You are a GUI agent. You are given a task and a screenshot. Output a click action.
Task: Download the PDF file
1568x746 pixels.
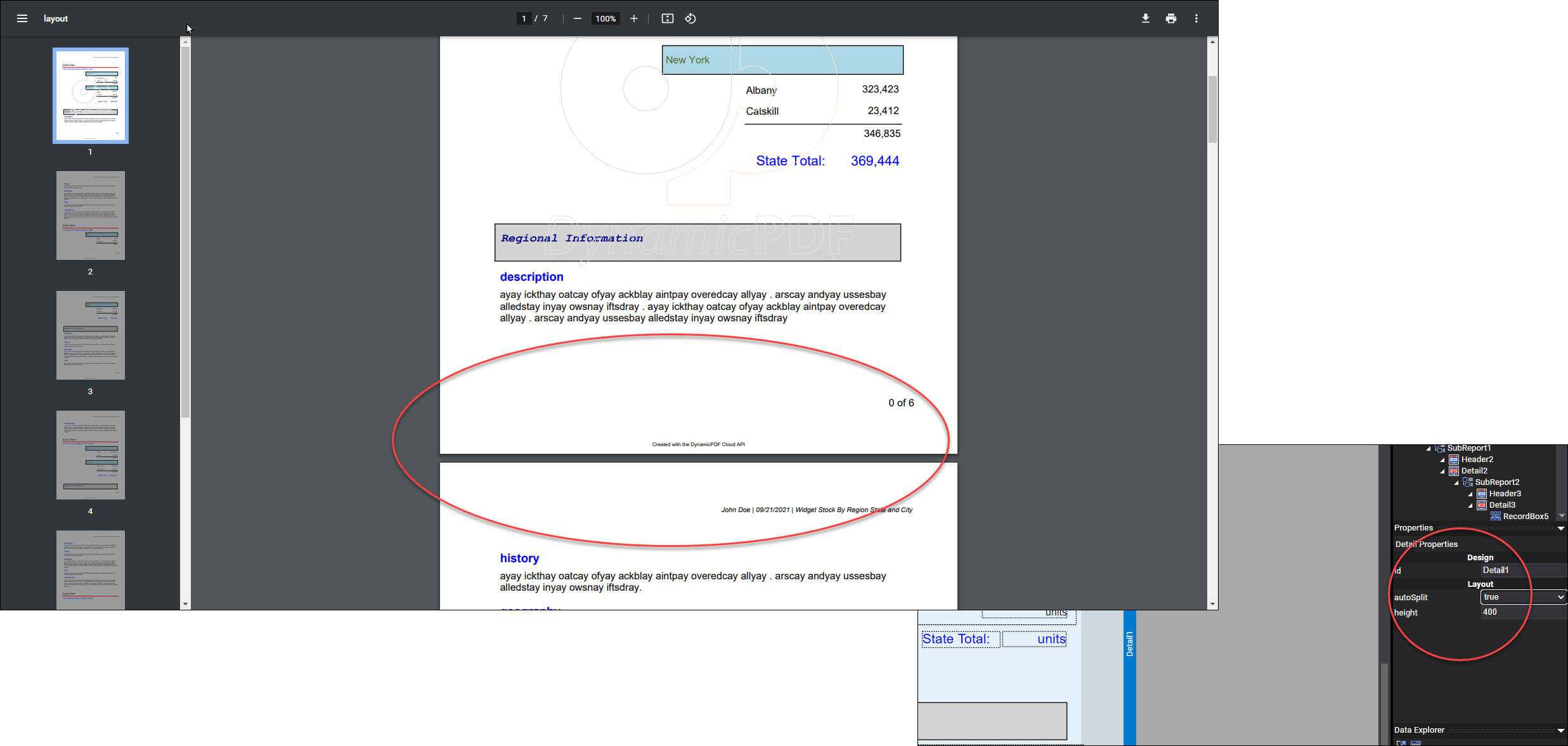(1145, 18)
